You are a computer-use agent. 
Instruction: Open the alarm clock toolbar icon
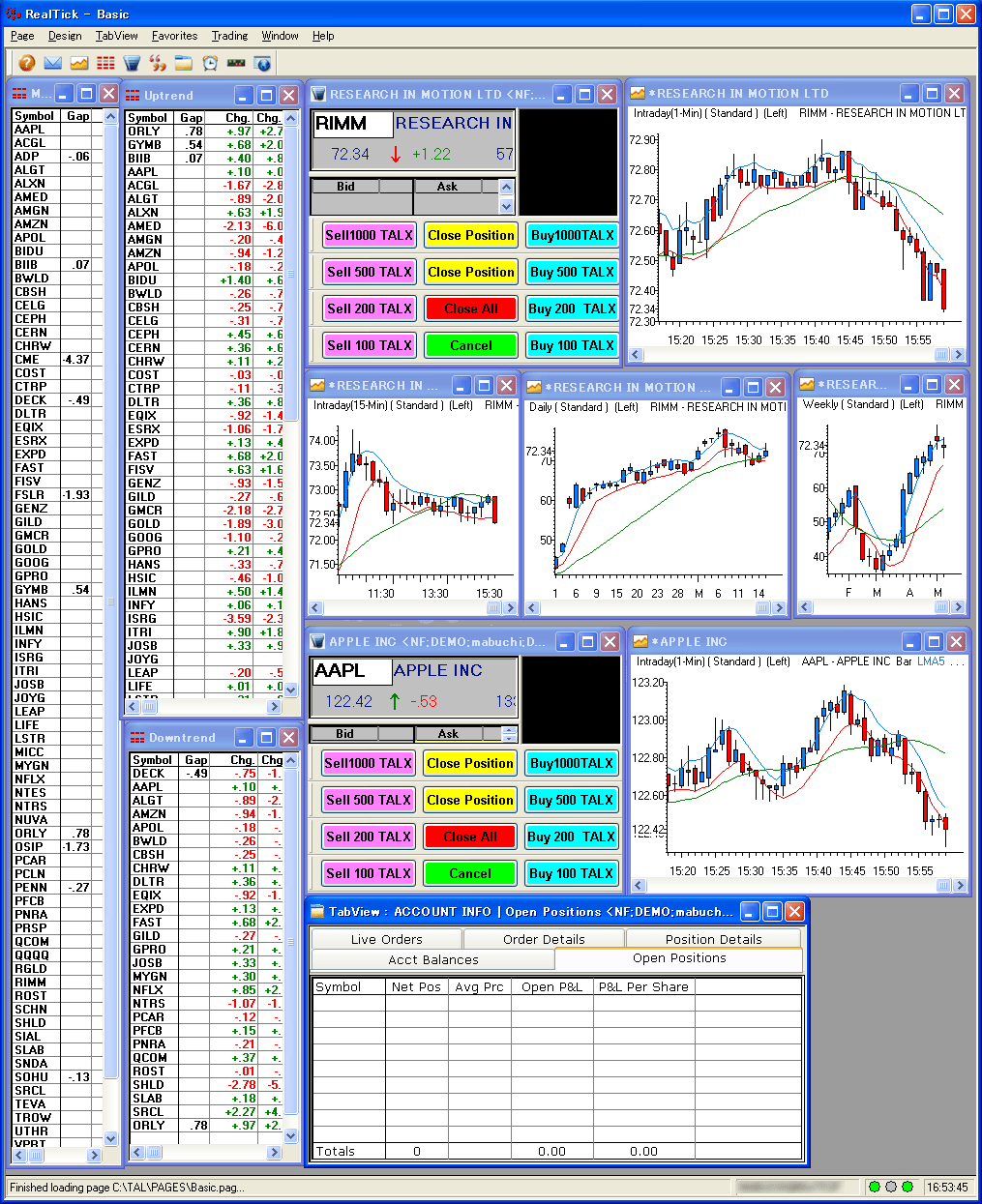click(x=210, y=63)
